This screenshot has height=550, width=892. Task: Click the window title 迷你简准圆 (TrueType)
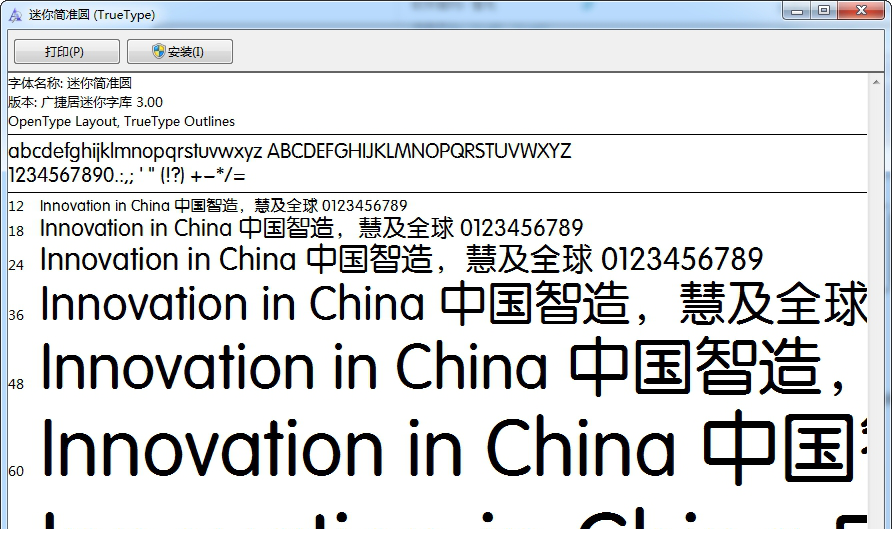click(x=92, y=15)
